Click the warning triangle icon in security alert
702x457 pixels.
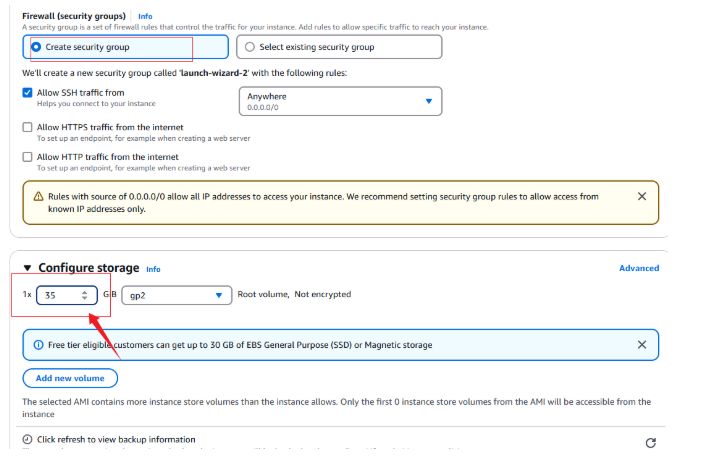click(39, 196)
